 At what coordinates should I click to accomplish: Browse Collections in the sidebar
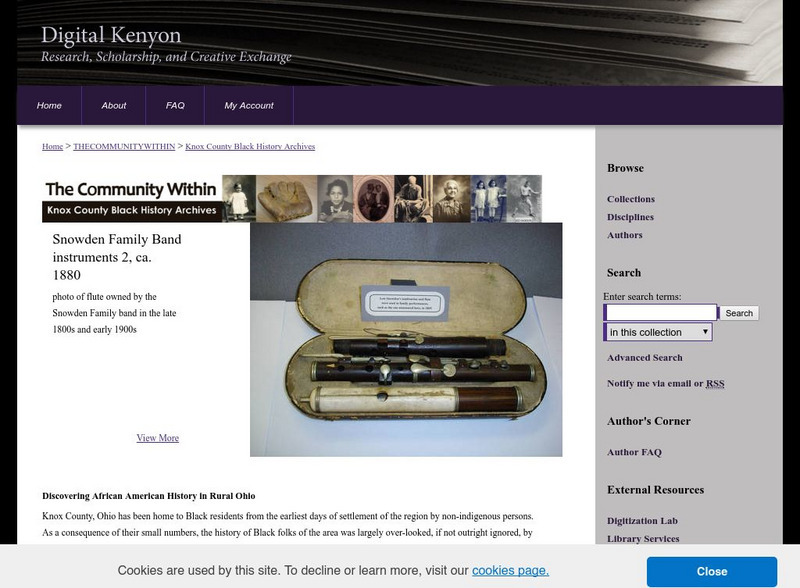631,199
